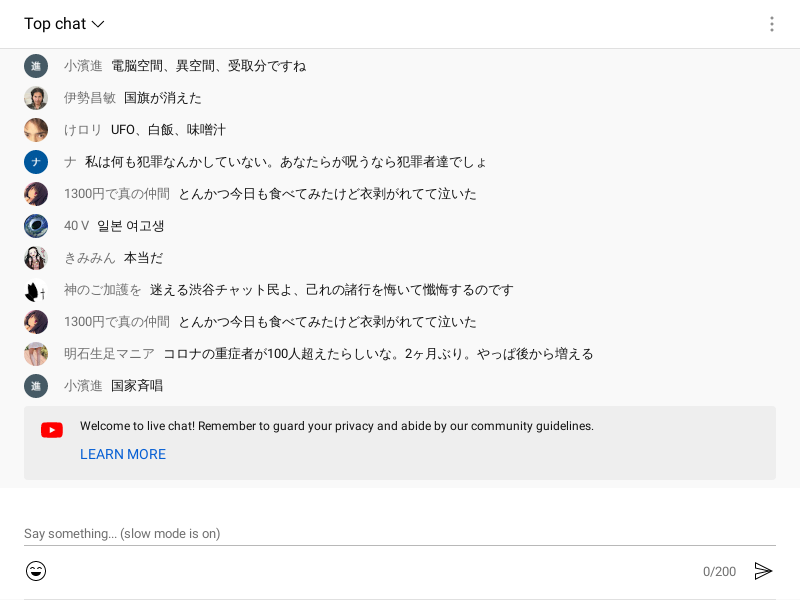Focus the Say something chat input
Screen dimensions: 800x600
(x=399, y=534)
